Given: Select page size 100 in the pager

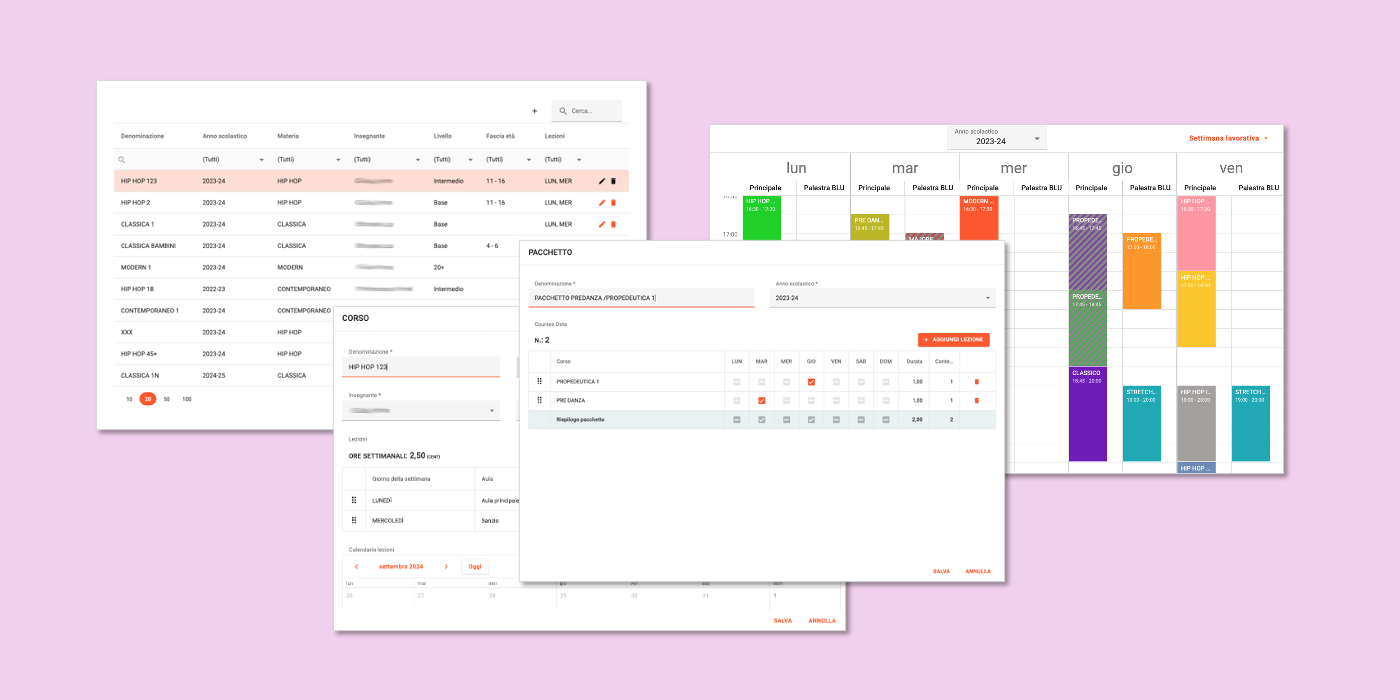Looking at the screenshot, I should pyautogui.click(x=187, y=399).
